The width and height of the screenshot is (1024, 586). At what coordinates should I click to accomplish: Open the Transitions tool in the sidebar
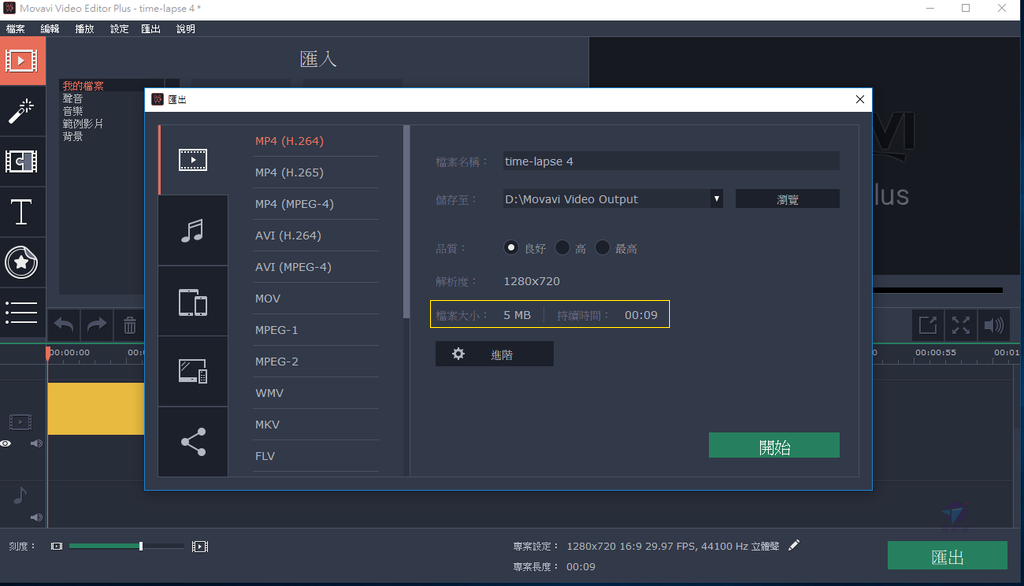pos(22,161)
